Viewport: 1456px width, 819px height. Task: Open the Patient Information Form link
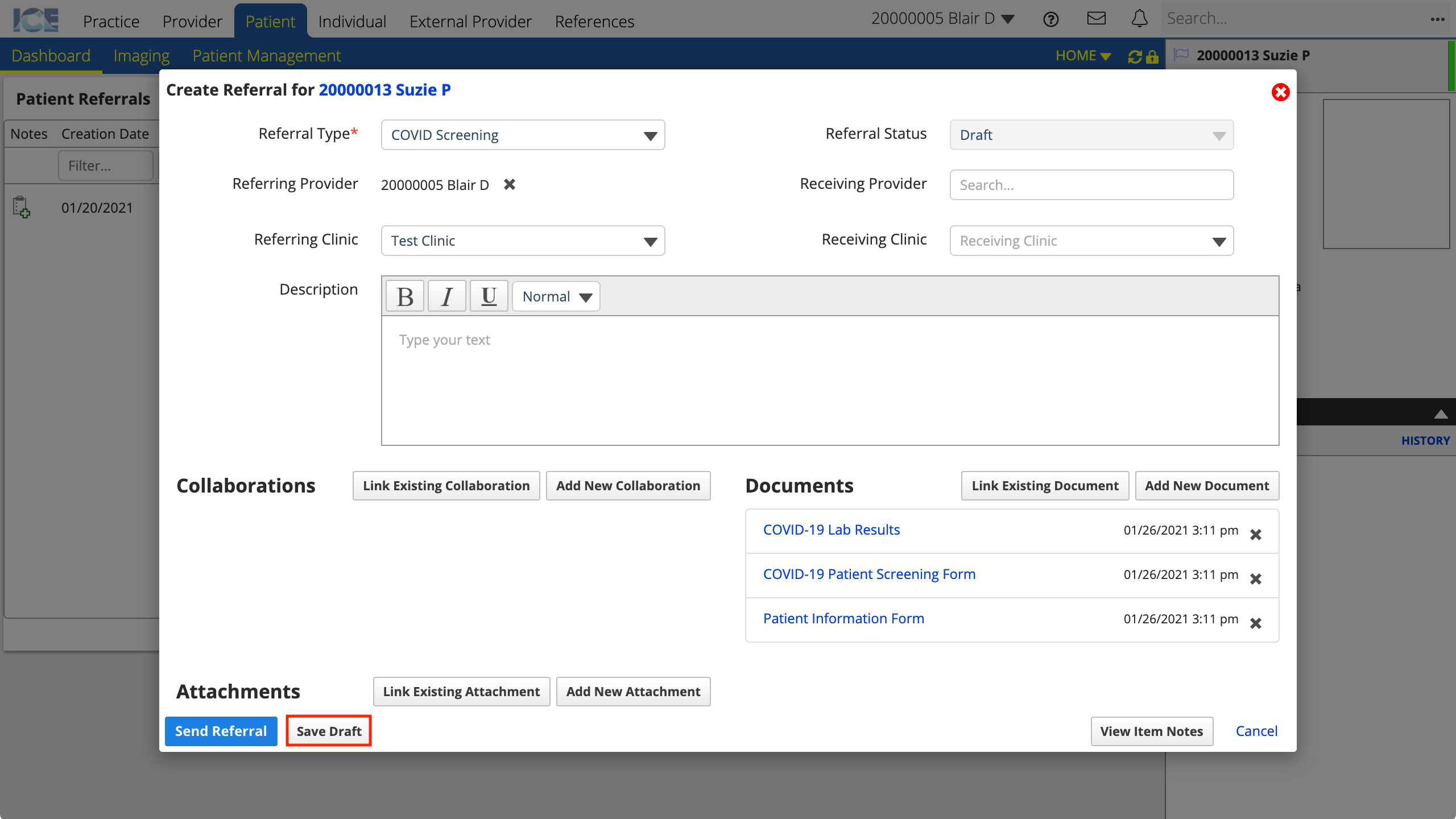tap(843, 618)
